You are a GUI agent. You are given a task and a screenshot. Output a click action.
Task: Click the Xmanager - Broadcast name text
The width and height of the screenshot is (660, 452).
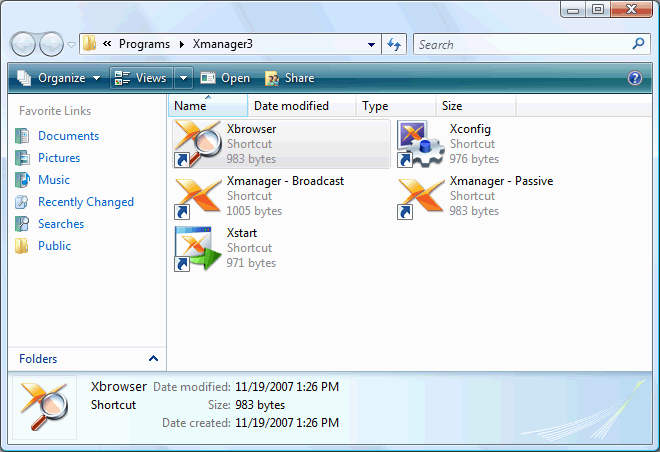coord(285,181)
